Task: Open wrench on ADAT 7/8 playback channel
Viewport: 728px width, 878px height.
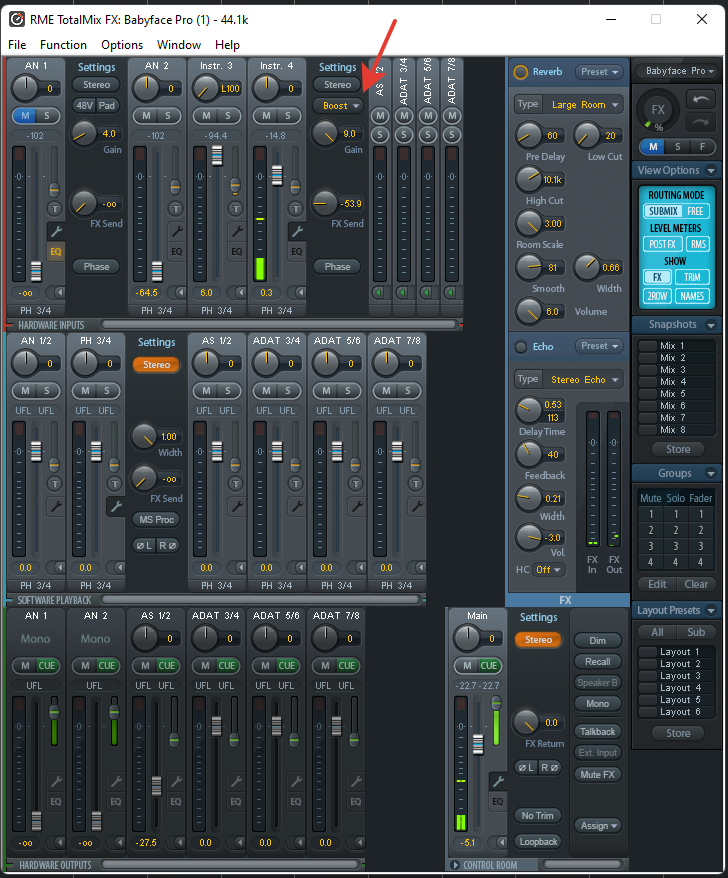Action: (x=416, y=506)
